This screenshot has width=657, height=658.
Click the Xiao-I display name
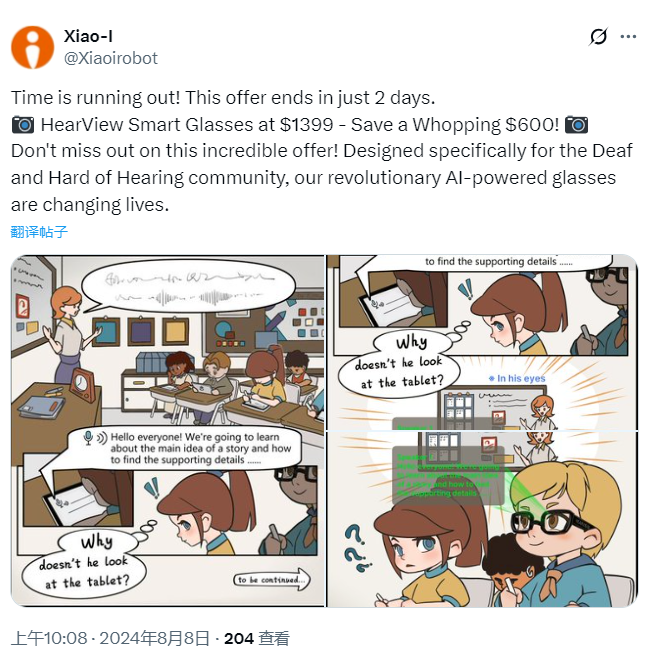88,36
